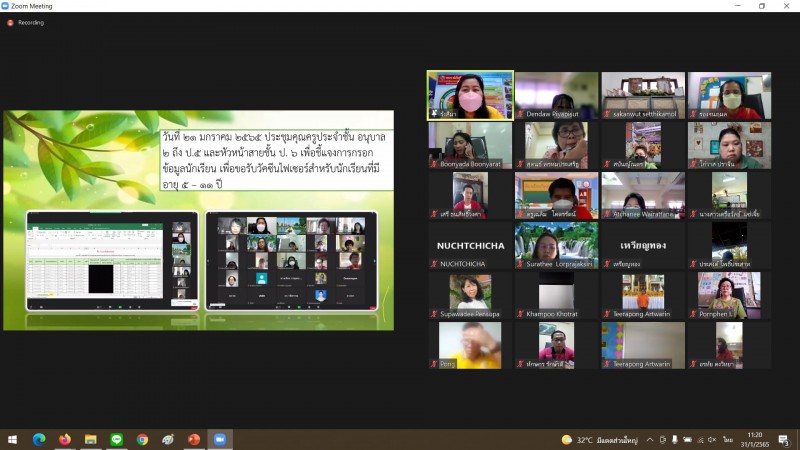Click the muted mic icon beside Pornphen
The width and height of the screenshot is (800, 450).
pyautogui.click(x=693, y=314)
